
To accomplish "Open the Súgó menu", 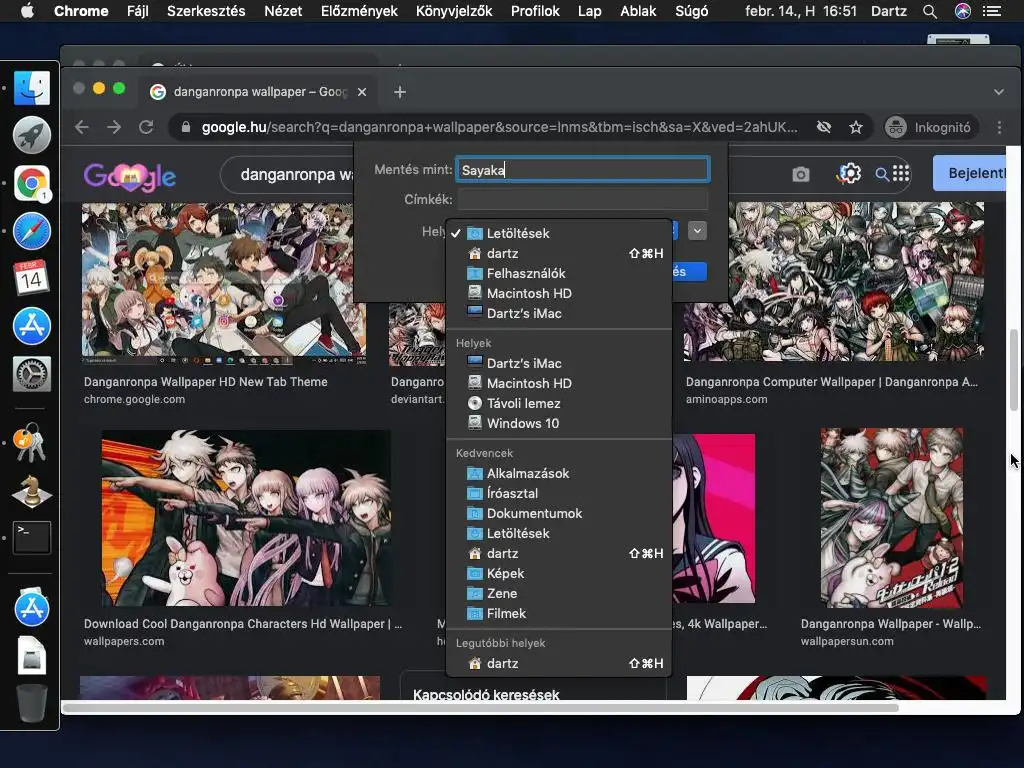I will point(692,11).
